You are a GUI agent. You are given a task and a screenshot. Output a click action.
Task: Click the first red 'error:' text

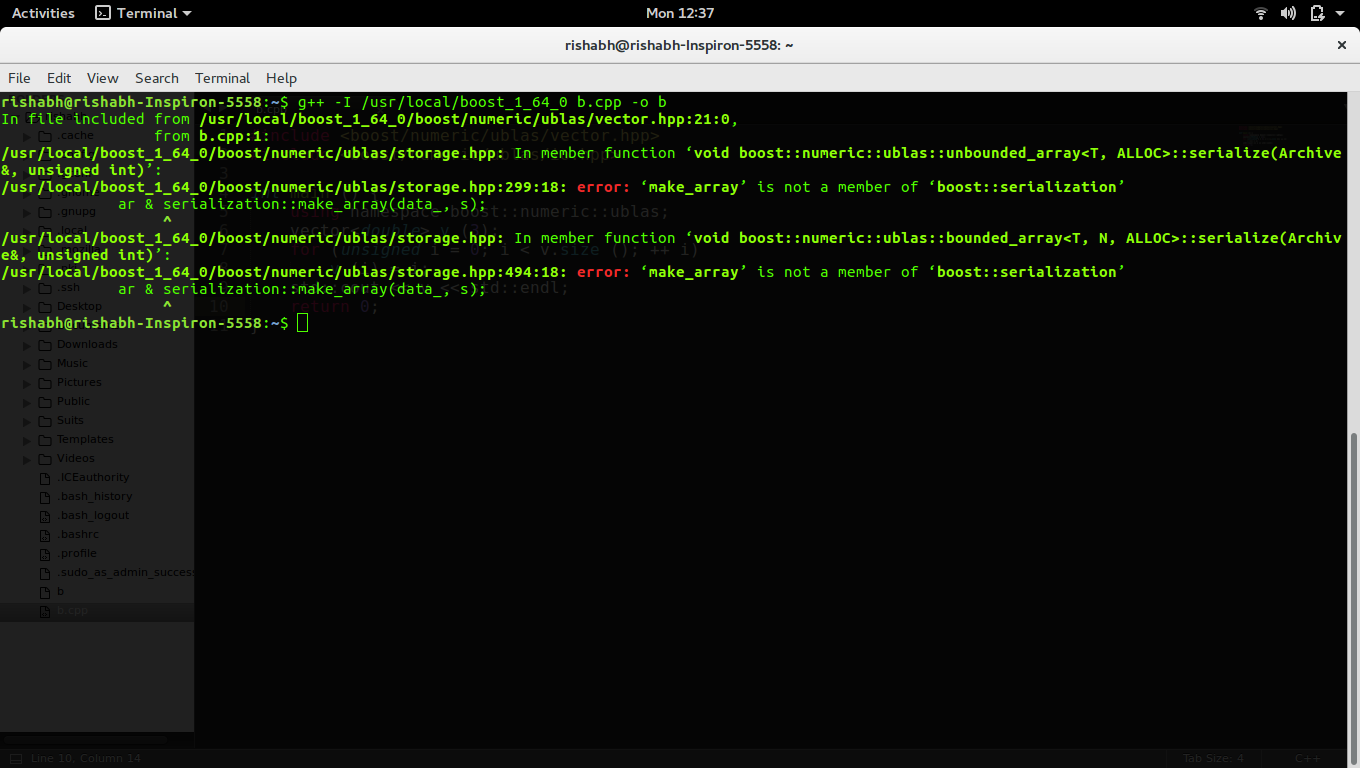(x=604, y=187)
